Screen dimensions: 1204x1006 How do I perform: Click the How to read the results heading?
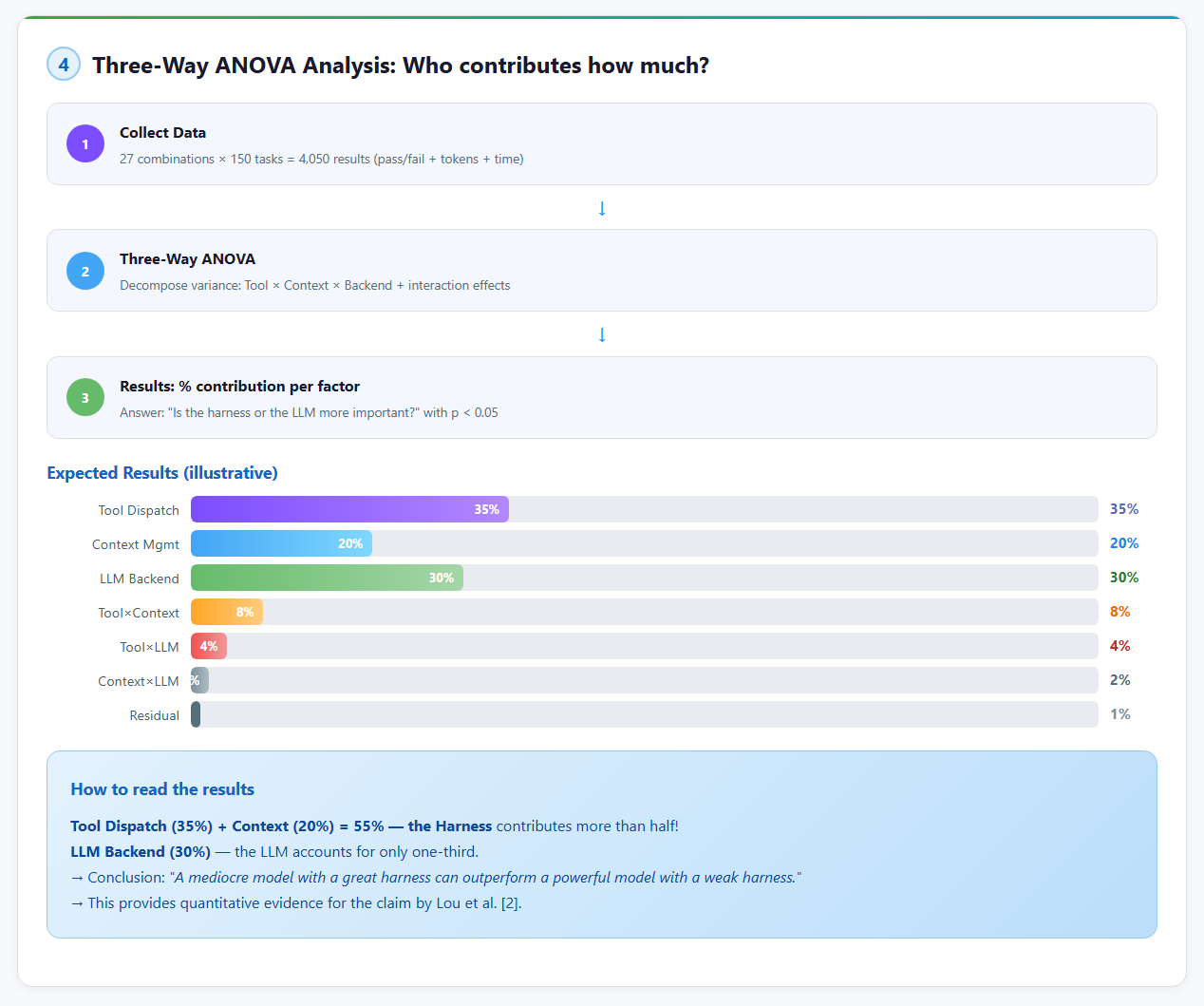pos(162,789)
